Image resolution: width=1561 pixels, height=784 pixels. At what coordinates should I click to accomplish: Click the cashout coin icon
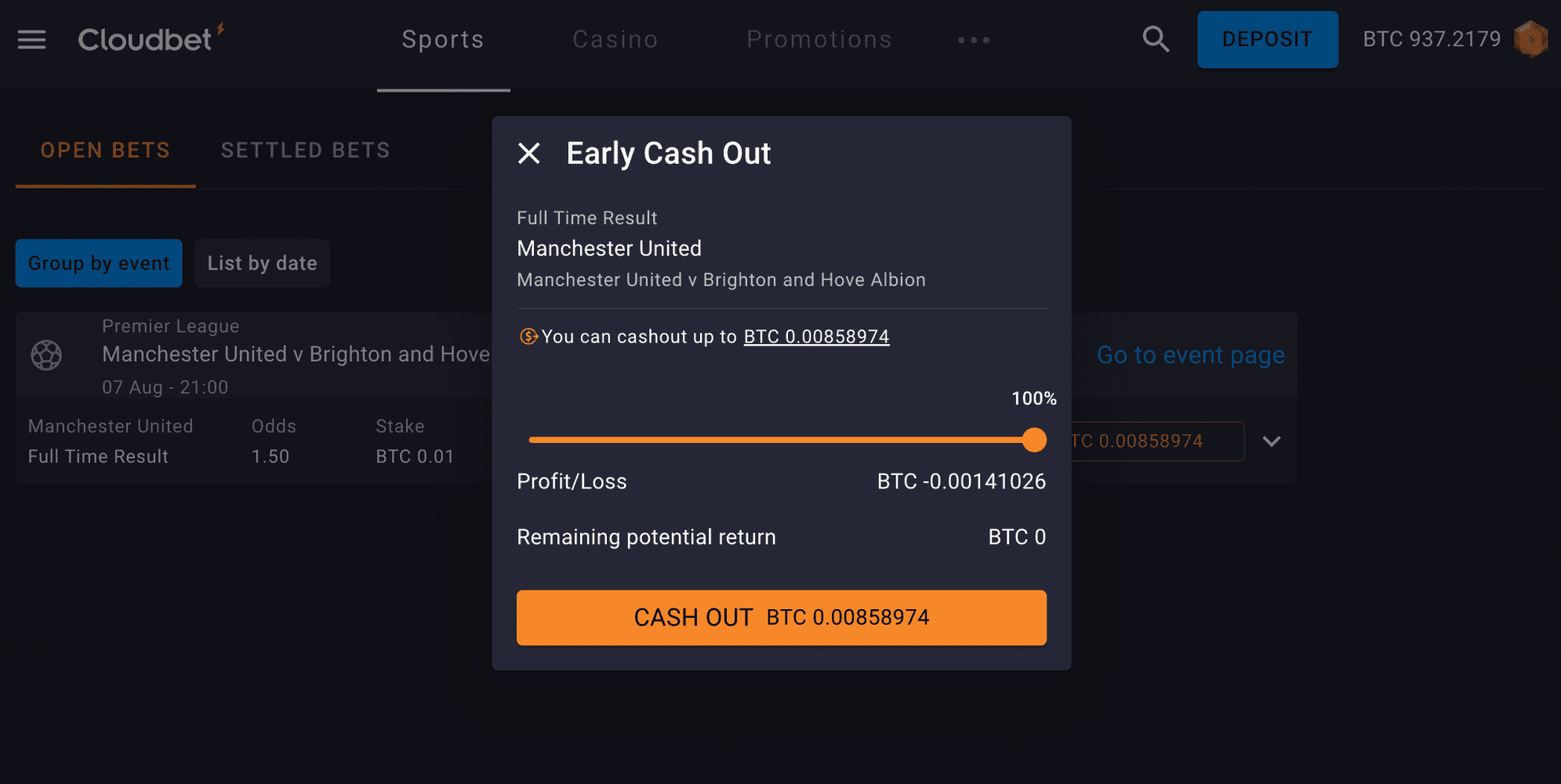[528, 337]
